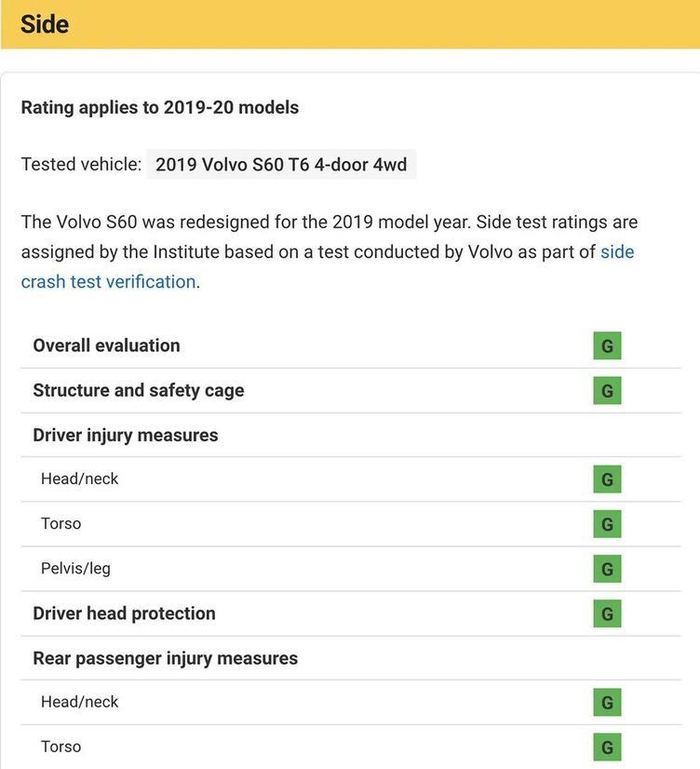
Task: Click Pelvis/leg G rating badge
Action: pyautogui.click(x=606, y=569)
